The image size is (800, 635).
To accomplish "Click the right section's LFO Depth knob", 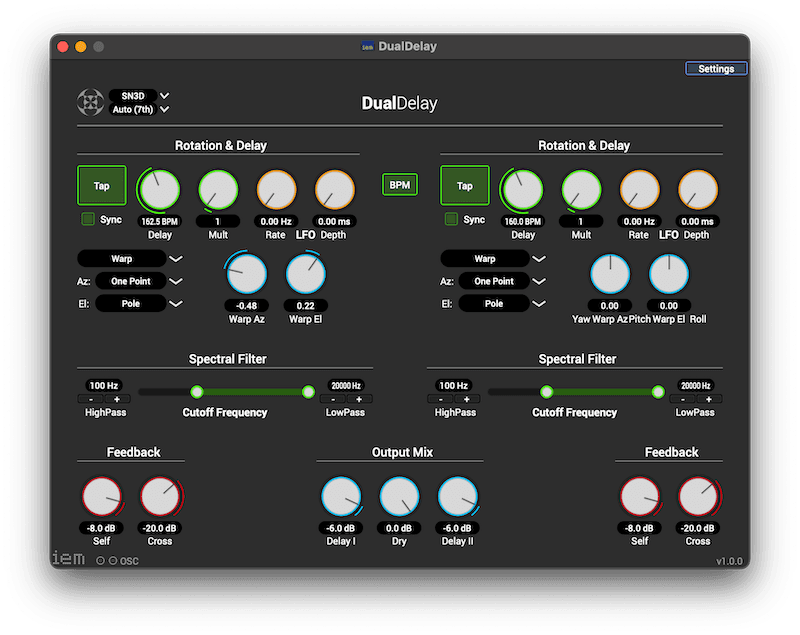I will coord(697,190).
